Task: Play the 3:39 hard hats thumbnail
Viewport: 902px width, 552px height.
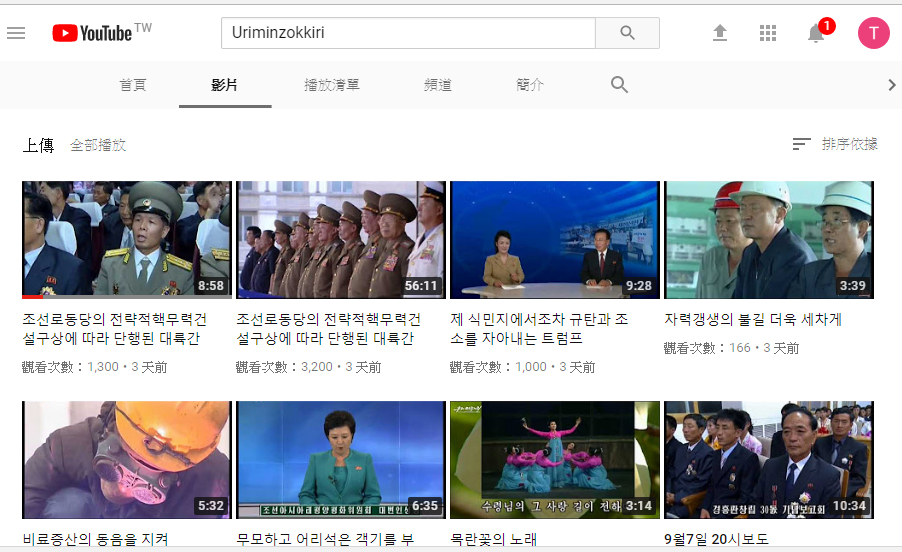Action: (769, 240)
